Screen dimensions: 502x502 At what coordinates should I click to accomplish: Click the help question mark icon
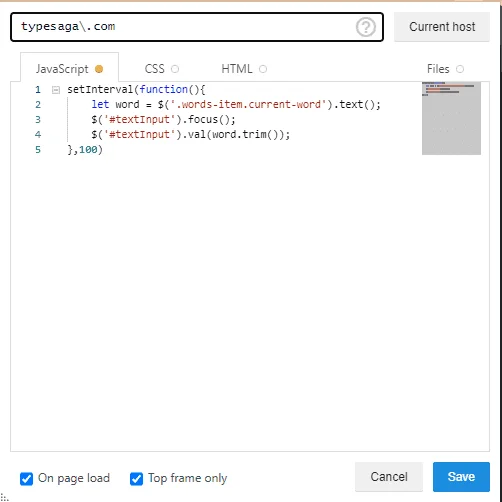click(x=366, y=27)
